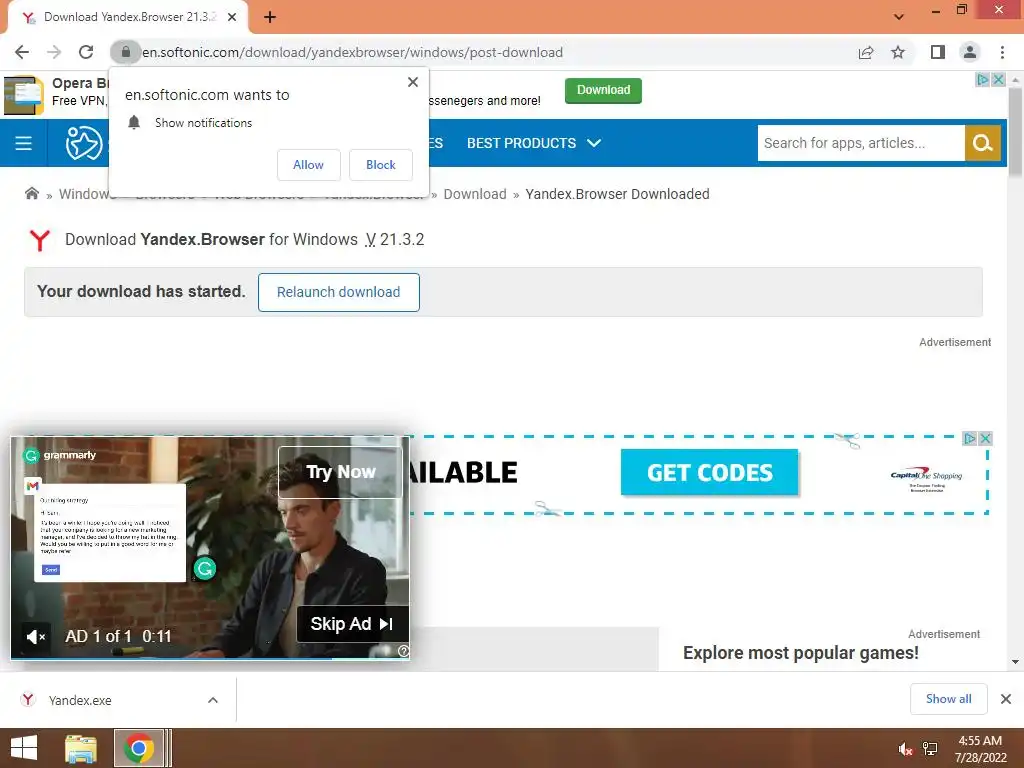View site info via padlock icon
Image resolution: width=1024 pixels, height=768 pixels.
point(125,52)
